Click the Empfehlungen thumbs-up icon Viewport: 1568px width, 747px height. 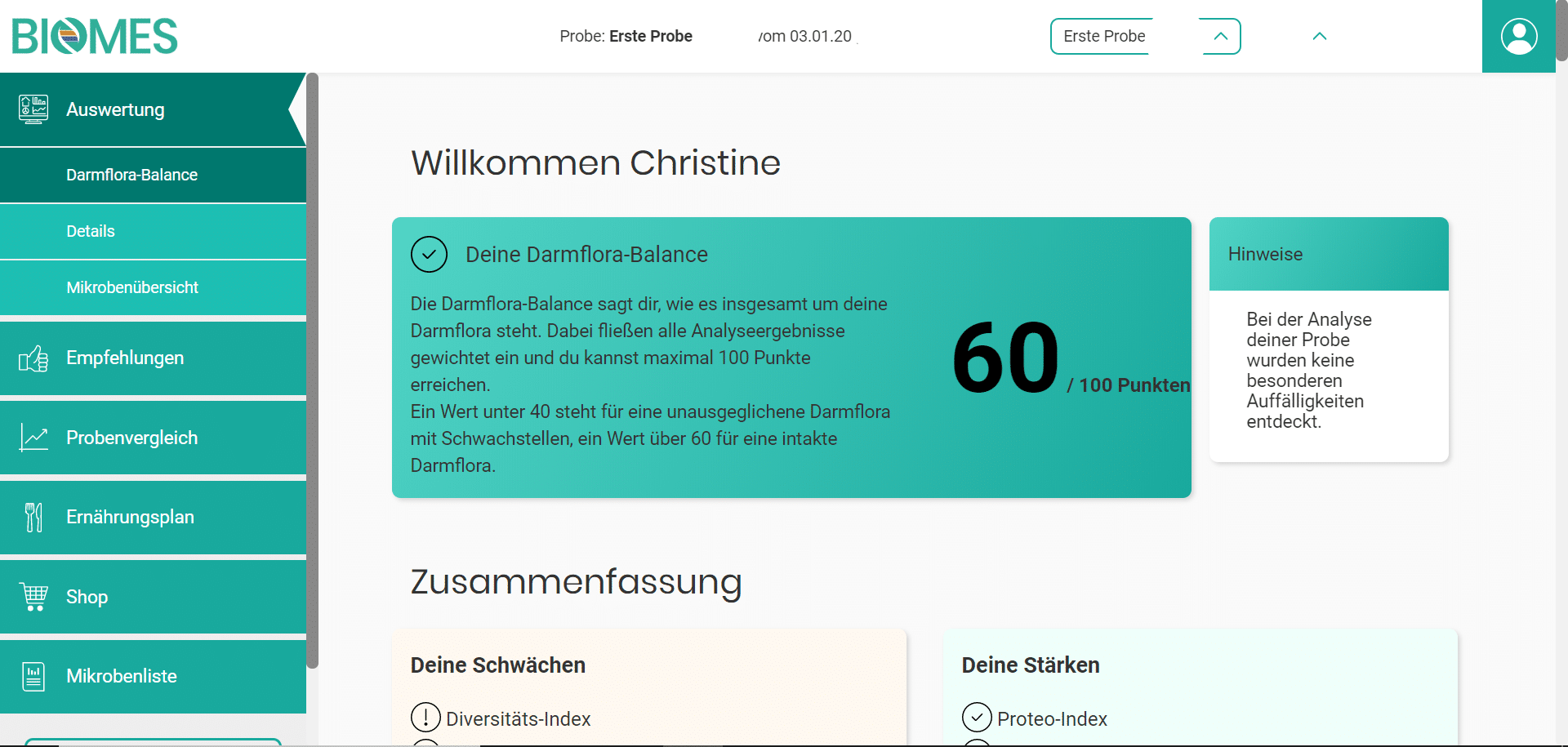(33, 358)
